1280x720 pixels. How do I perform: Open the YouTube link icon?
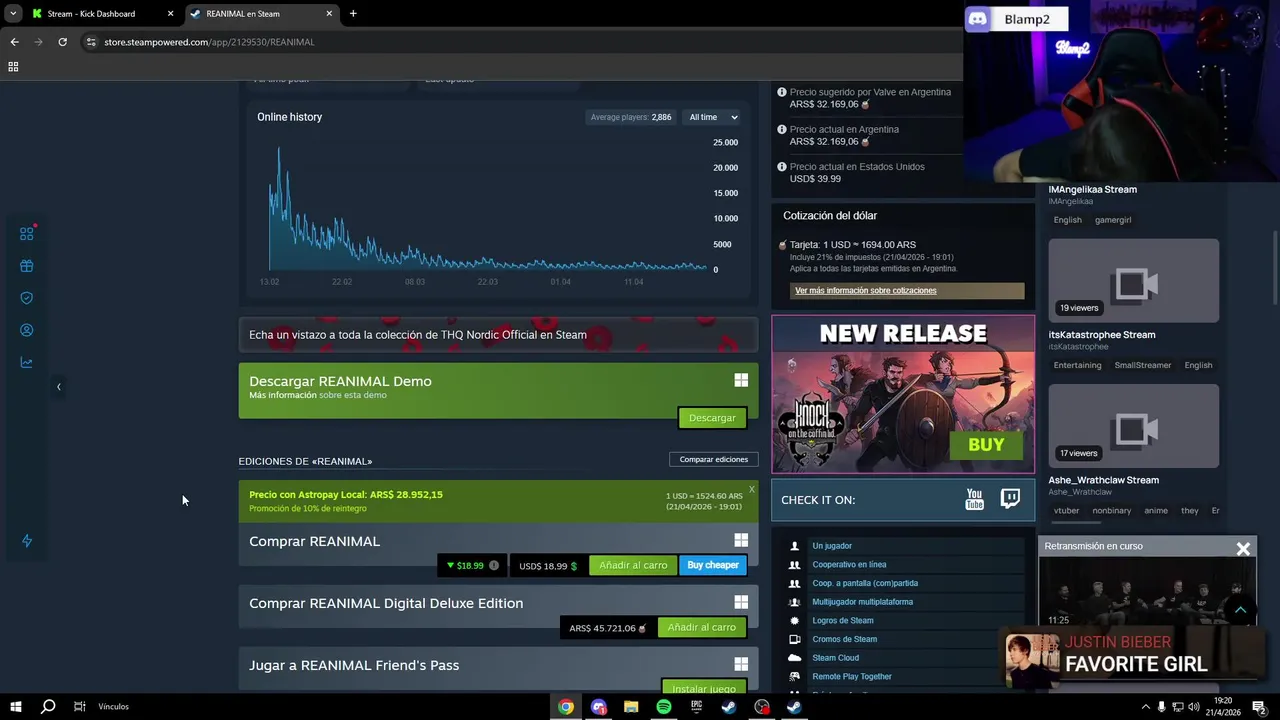click(x=974, y=500)
